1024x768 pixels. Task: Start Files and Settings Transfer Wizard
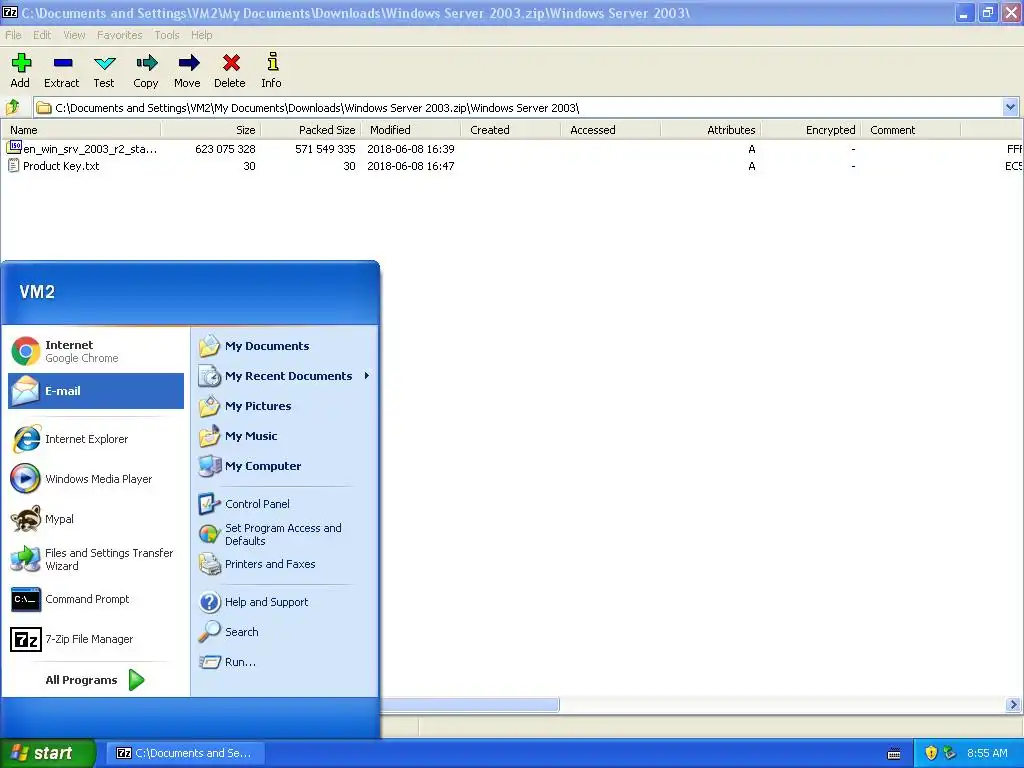[x=95, y=559]
